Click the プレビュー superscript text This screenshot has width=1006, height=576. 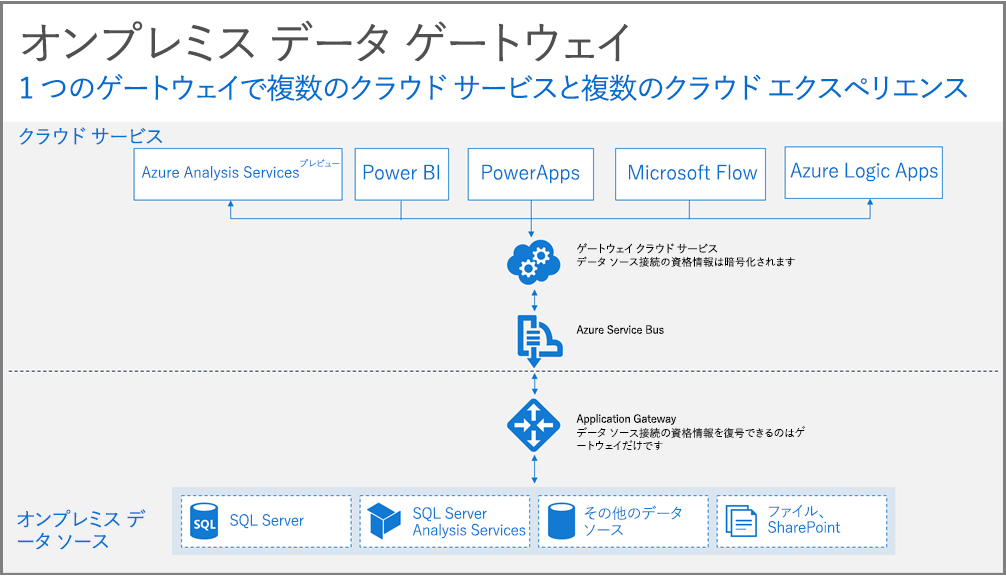click(x=320, y=163)
